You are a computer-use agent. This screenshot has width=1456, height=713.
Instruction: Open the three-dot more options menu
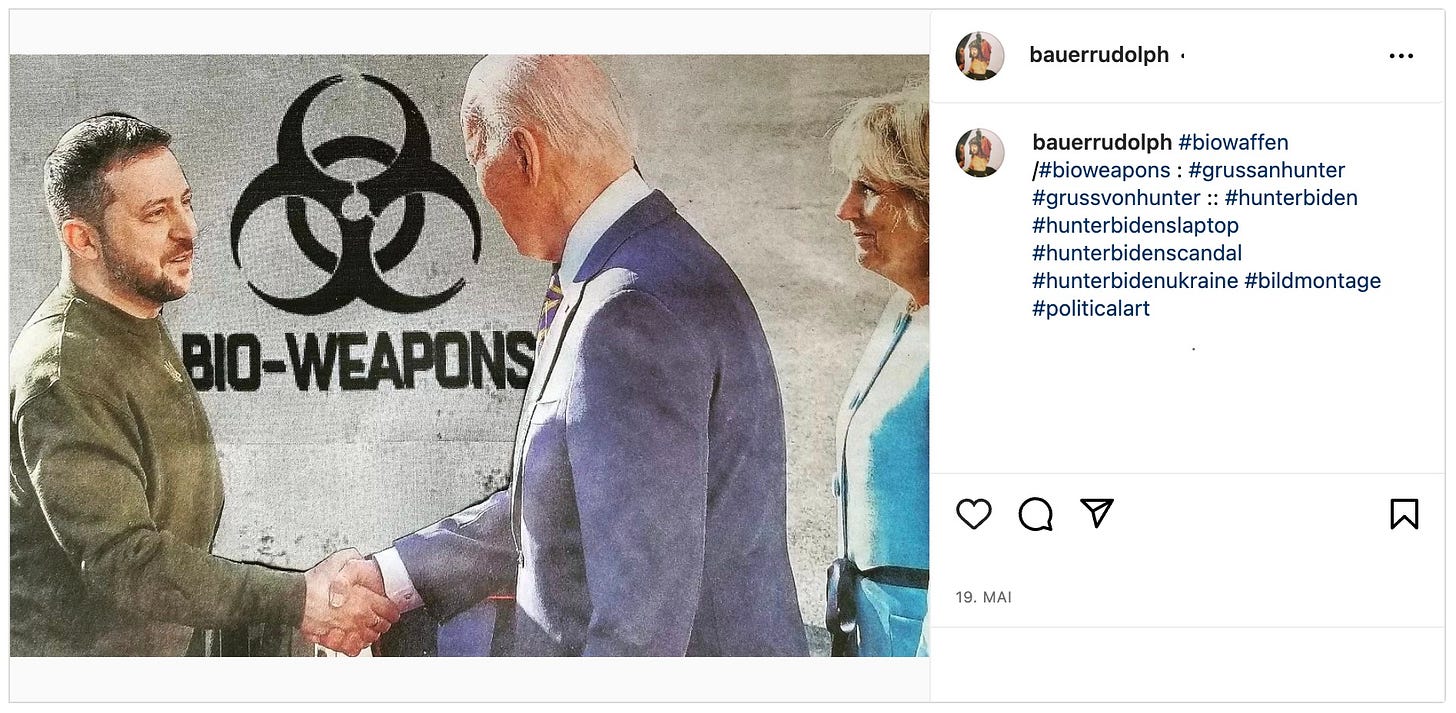pos(1402,56)
